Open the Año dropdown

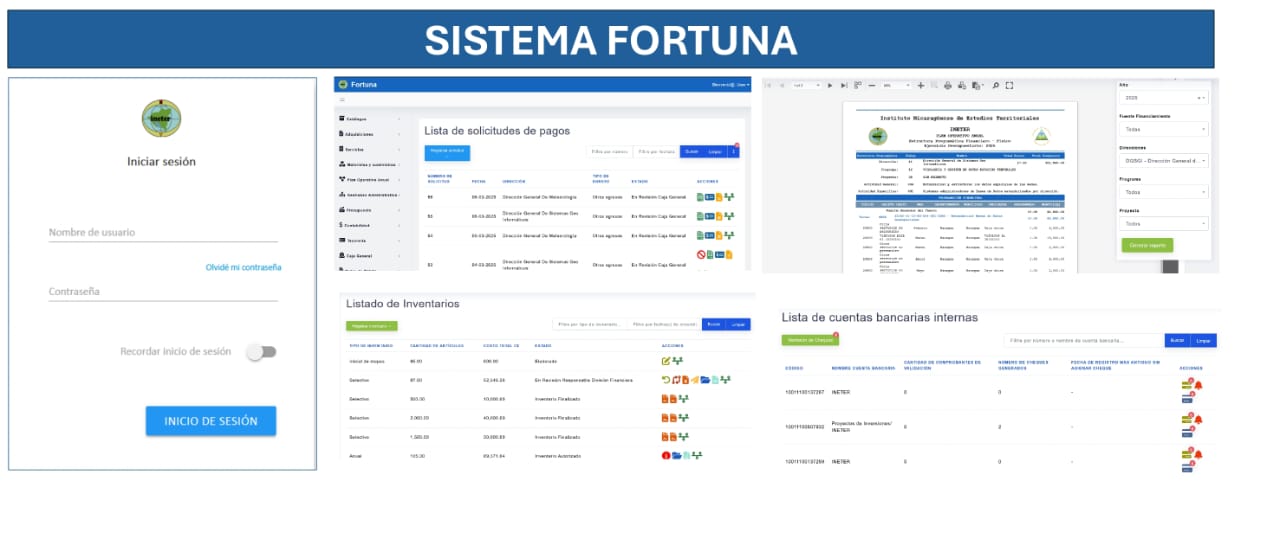(1163, 98)
